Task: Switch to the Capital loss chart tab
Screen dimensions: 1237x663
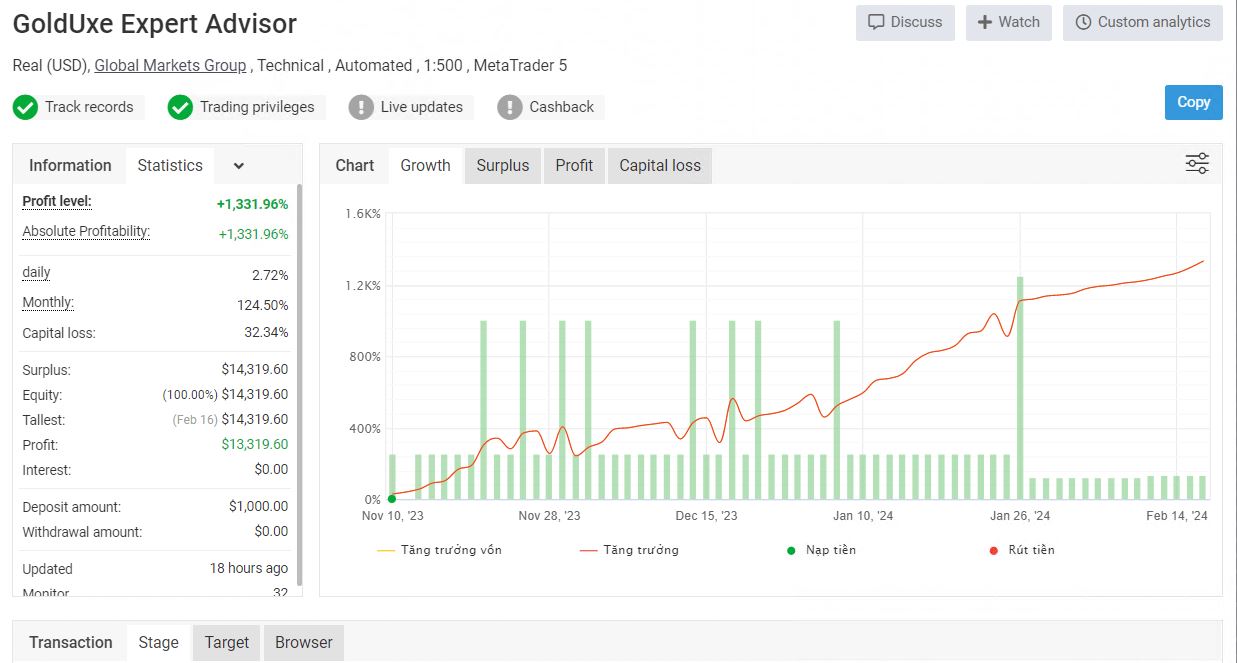Action: coord(659,166)
